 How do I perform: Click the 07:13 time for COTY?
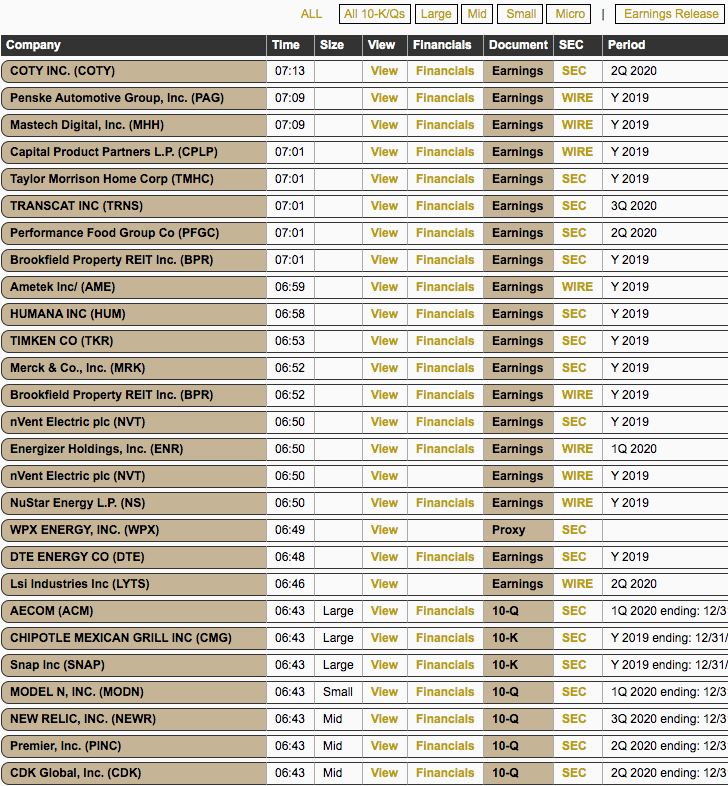click(289, 71)
